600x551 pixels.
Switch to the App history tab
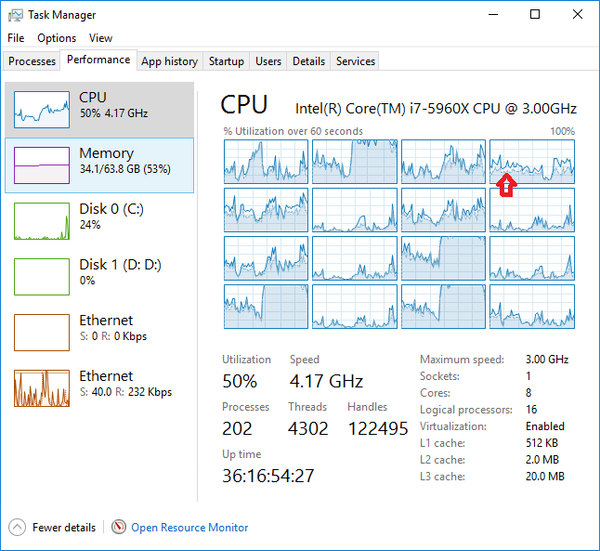tap(169, 61)
